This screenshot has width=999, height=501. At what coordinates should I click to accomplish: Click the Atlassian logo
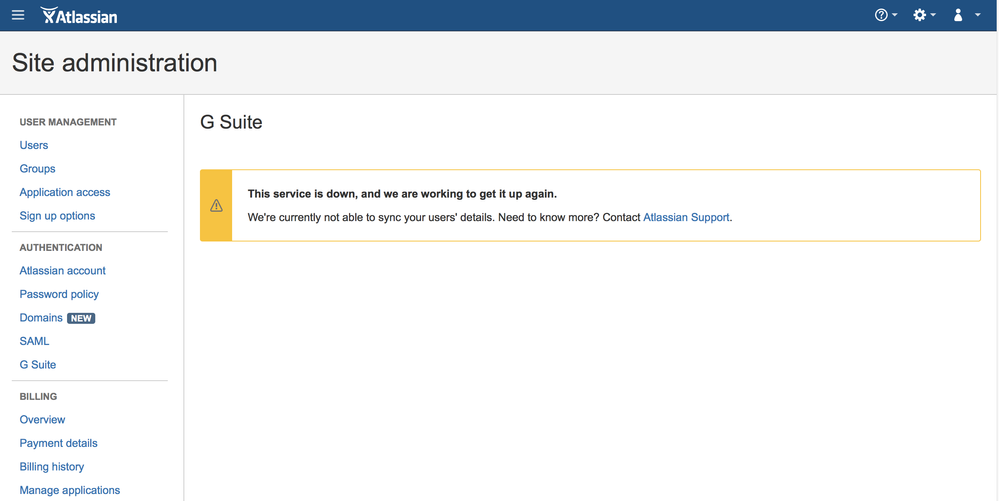[x=79, y=15]
